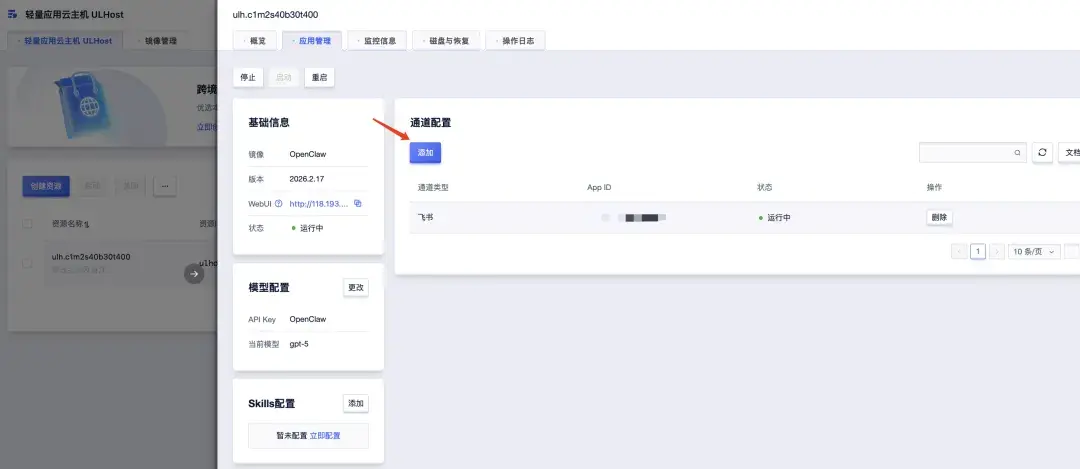Open the 操作日志 tab

[x=515, y=41]
